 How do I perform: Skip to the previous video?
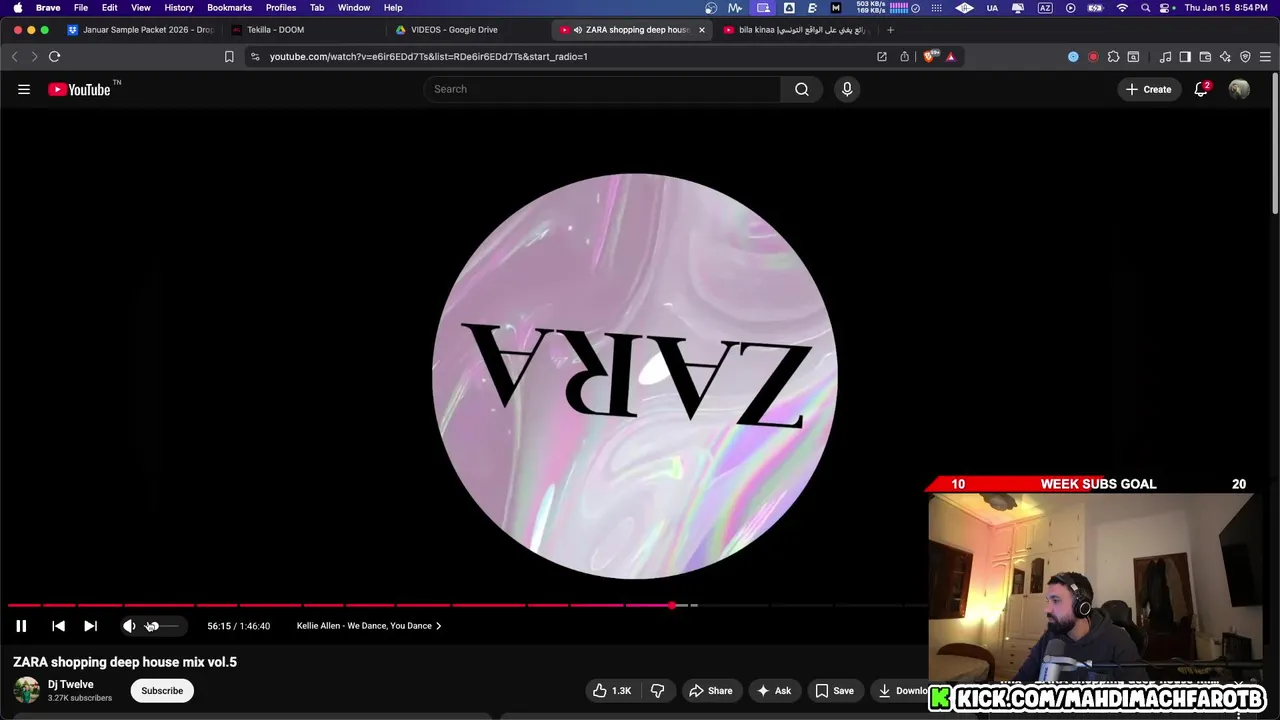[58, 626]
